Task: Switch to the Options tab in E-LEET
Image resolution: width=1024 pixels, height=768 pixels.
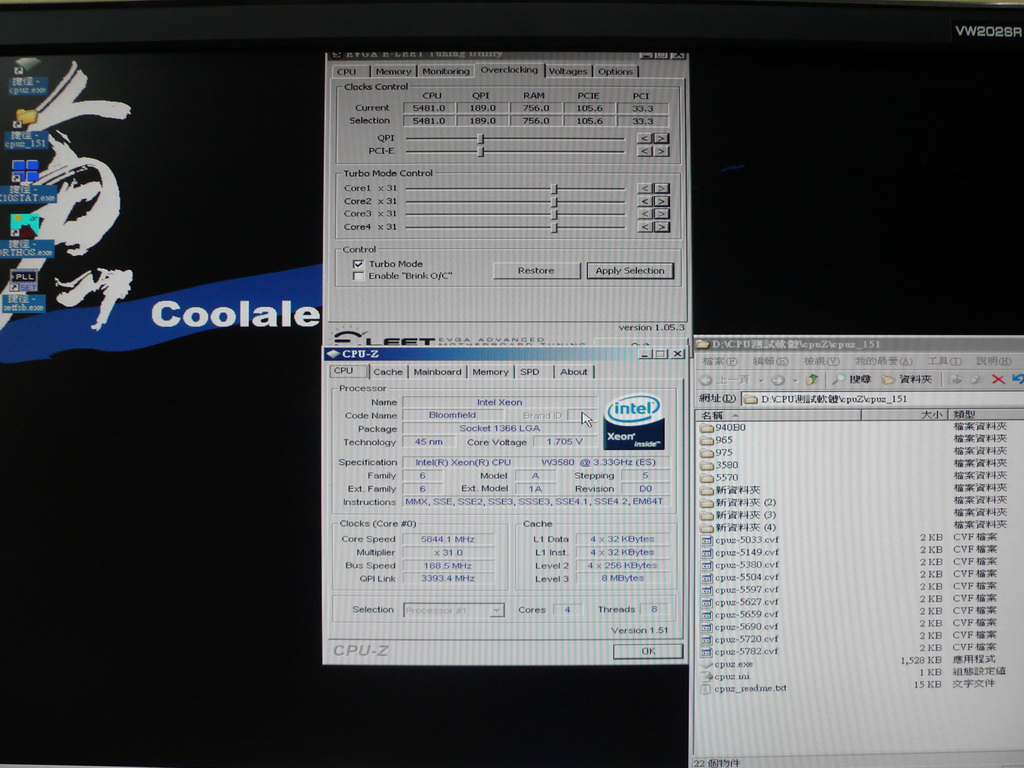Action: click(x=615, y=71)
